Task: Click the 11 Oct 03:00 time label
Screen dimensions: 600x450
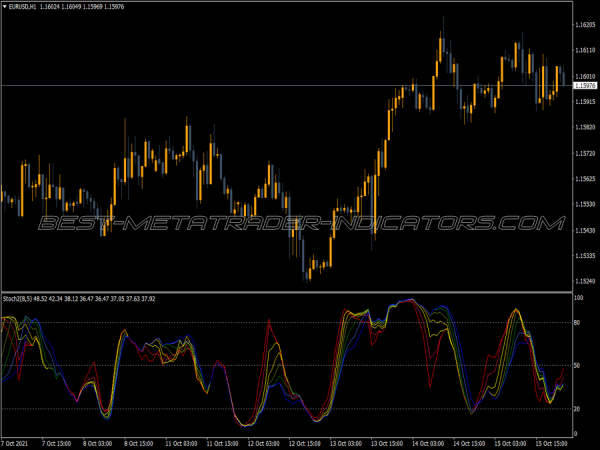Action: [x=181, y=444]
